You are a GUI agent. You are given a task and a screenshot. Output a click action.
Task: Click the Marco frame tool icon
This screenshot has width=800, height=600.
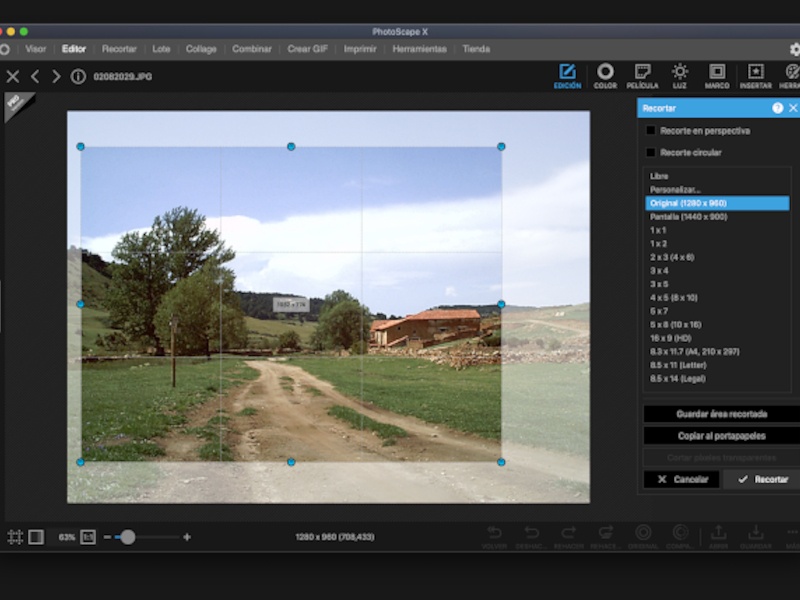point(717,76)
